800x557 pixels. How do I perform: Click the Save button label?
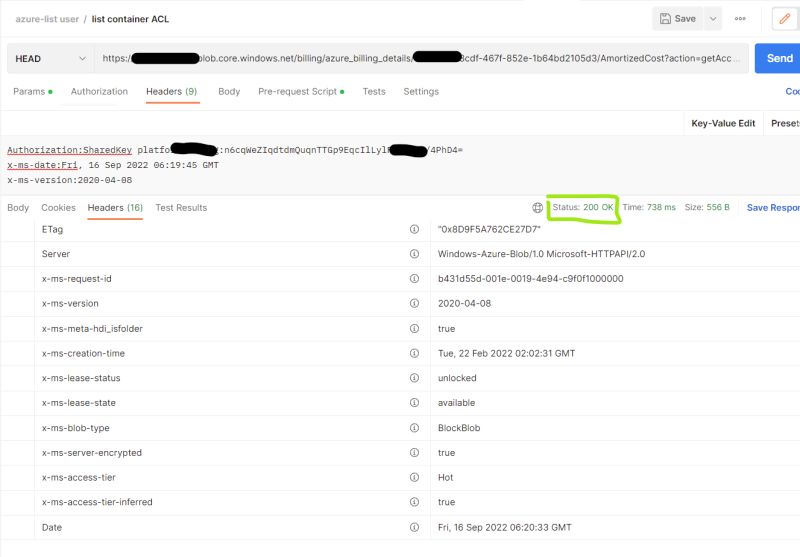coord(685,19)
